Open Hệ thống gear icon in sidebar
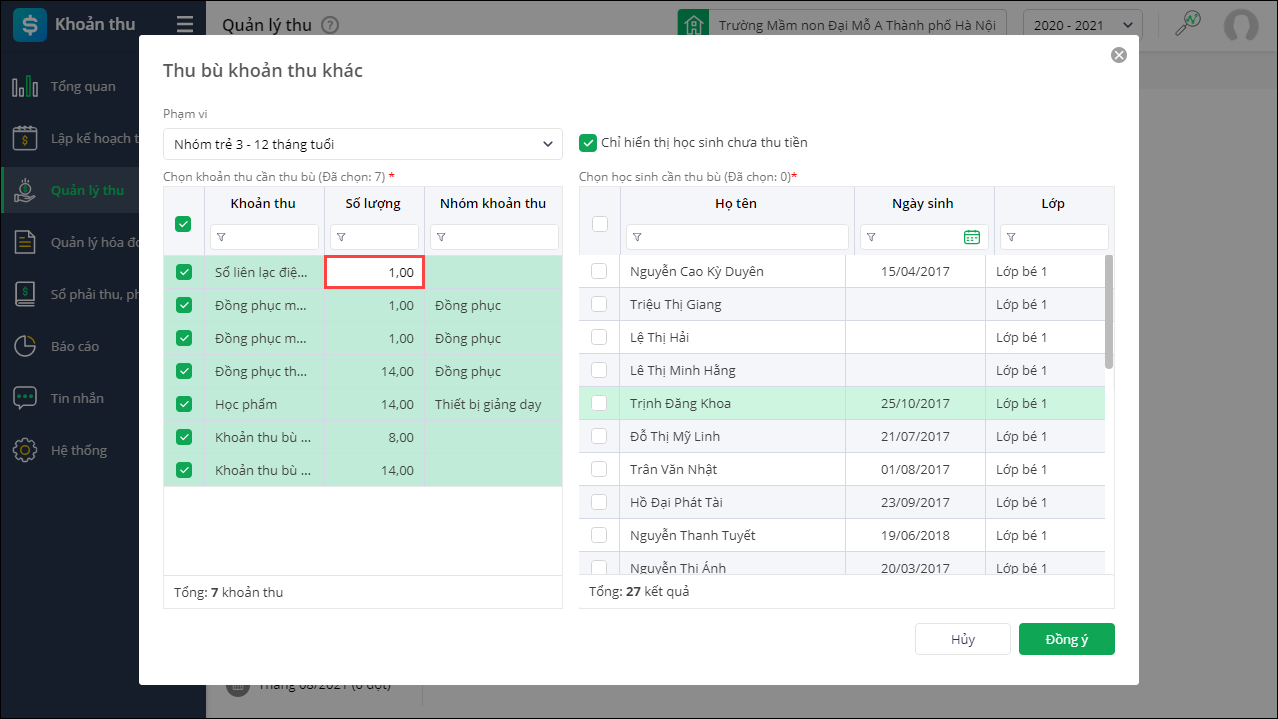This screenshot has width=1278, height=719. tap(25, 450)
